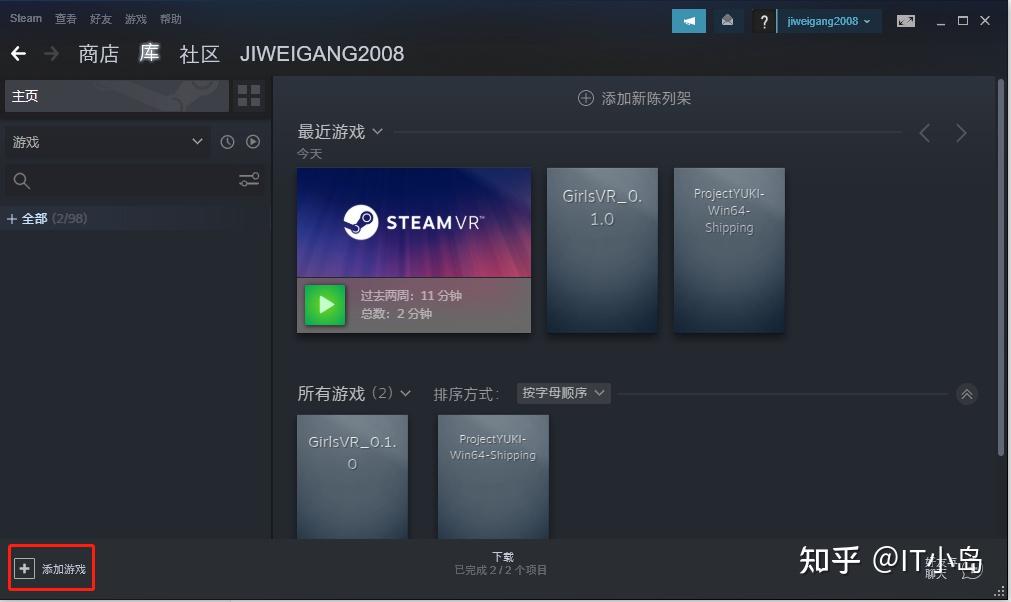Expand the 最近游戏 shelf dropdown
Image resolution: width=1011 pixels, height=602 pixels.
pyautogui.click(x=378, y=131)
